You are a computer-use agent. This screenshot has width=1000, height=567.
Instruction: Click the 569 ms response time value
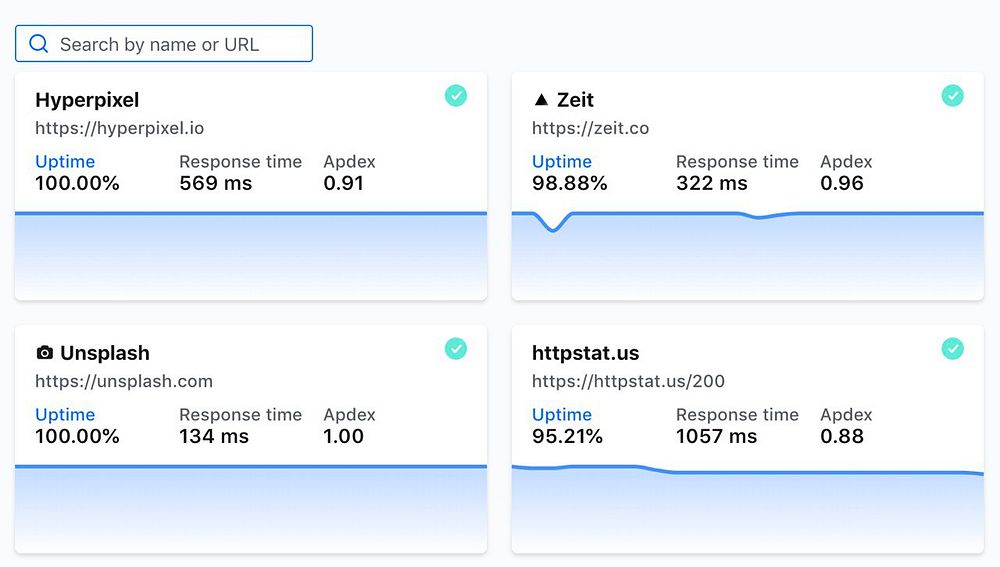(x=216, y=184)
